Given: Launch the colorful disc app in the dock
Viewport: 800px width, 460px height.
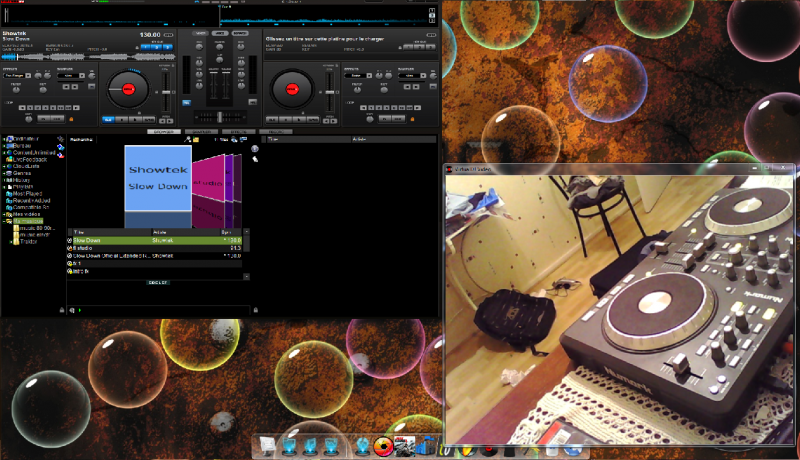Looking at the screenshot, I should 382,446.
